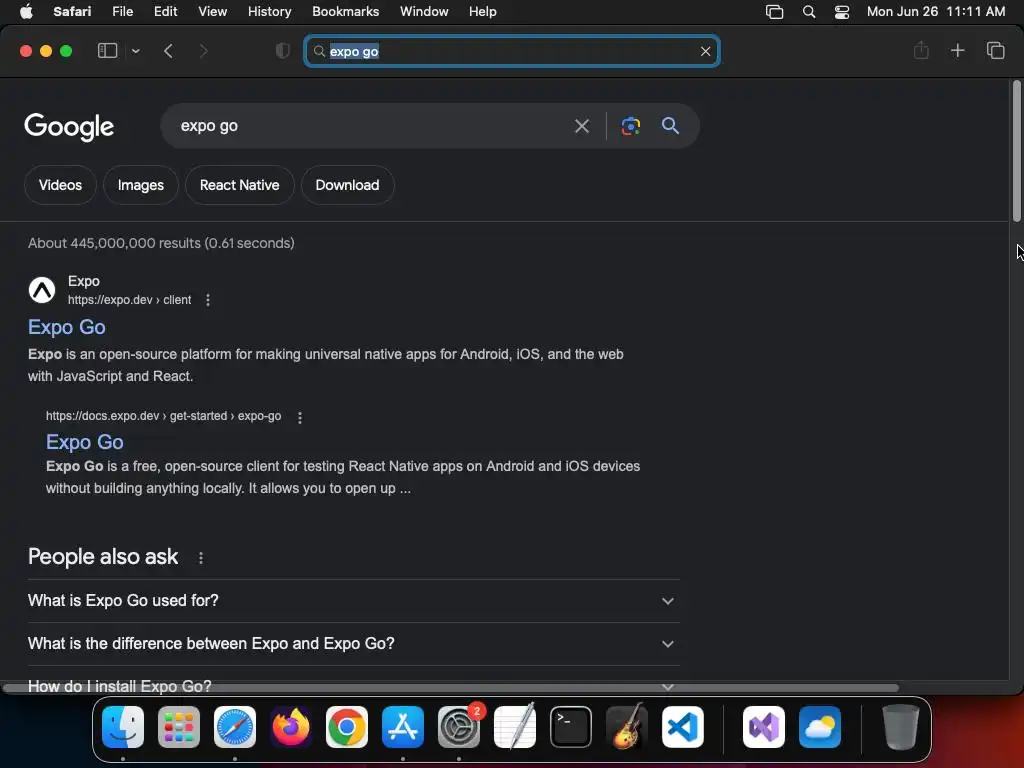Open People also ask options menu
Viewport: 1024px width, 768px height.
pyautogui.click(x=201, y=558)
